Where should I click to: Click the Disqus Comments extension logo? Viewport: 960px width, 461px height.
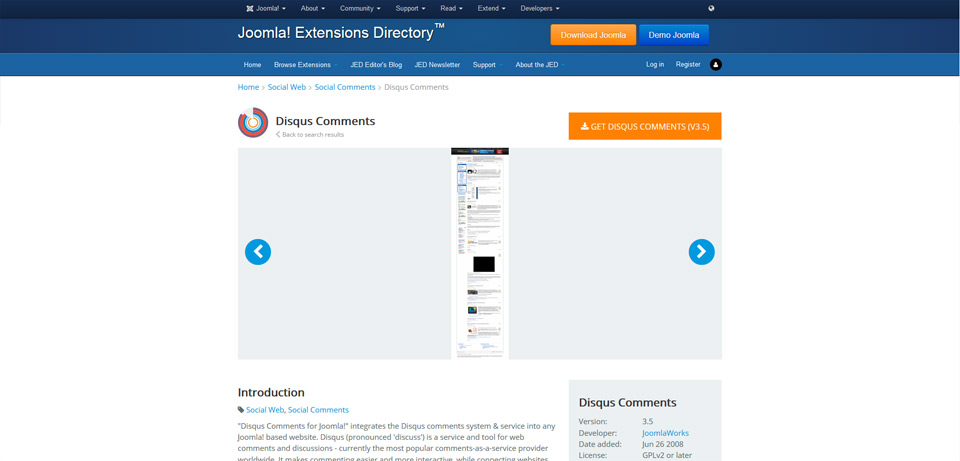253,122
